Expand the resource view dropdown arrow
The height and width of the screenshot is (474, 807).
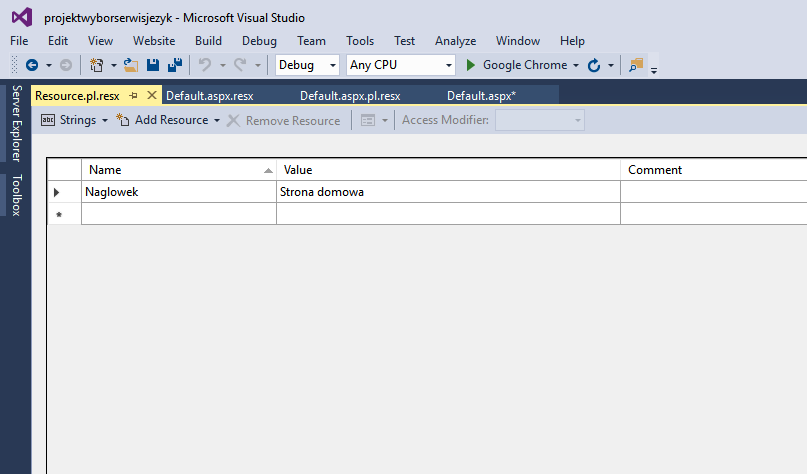[x=384, y=120]
